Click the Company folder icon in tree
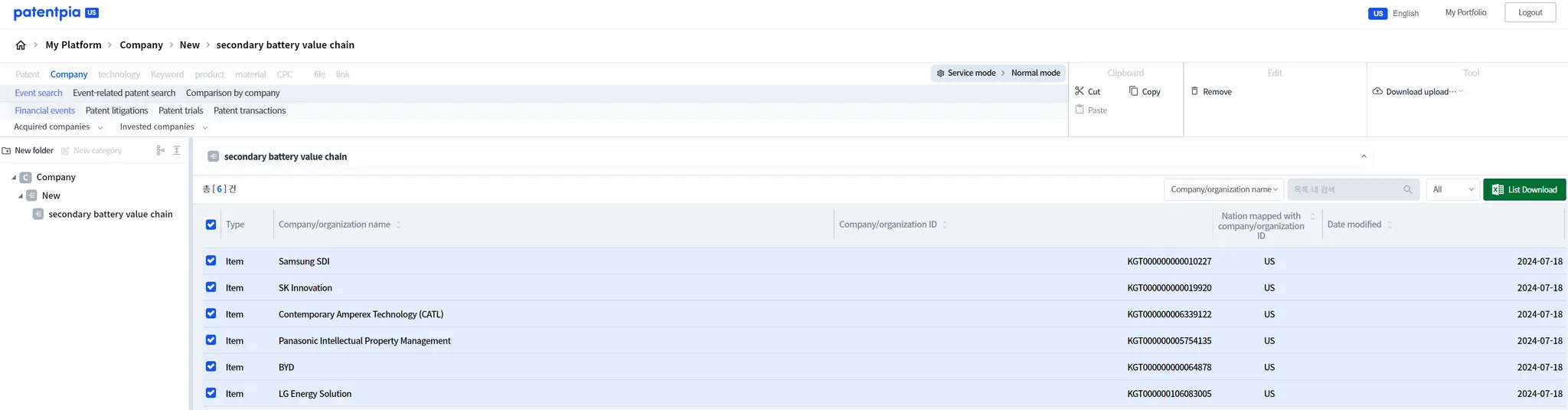 pyautogui.click(x=26, y=177)
